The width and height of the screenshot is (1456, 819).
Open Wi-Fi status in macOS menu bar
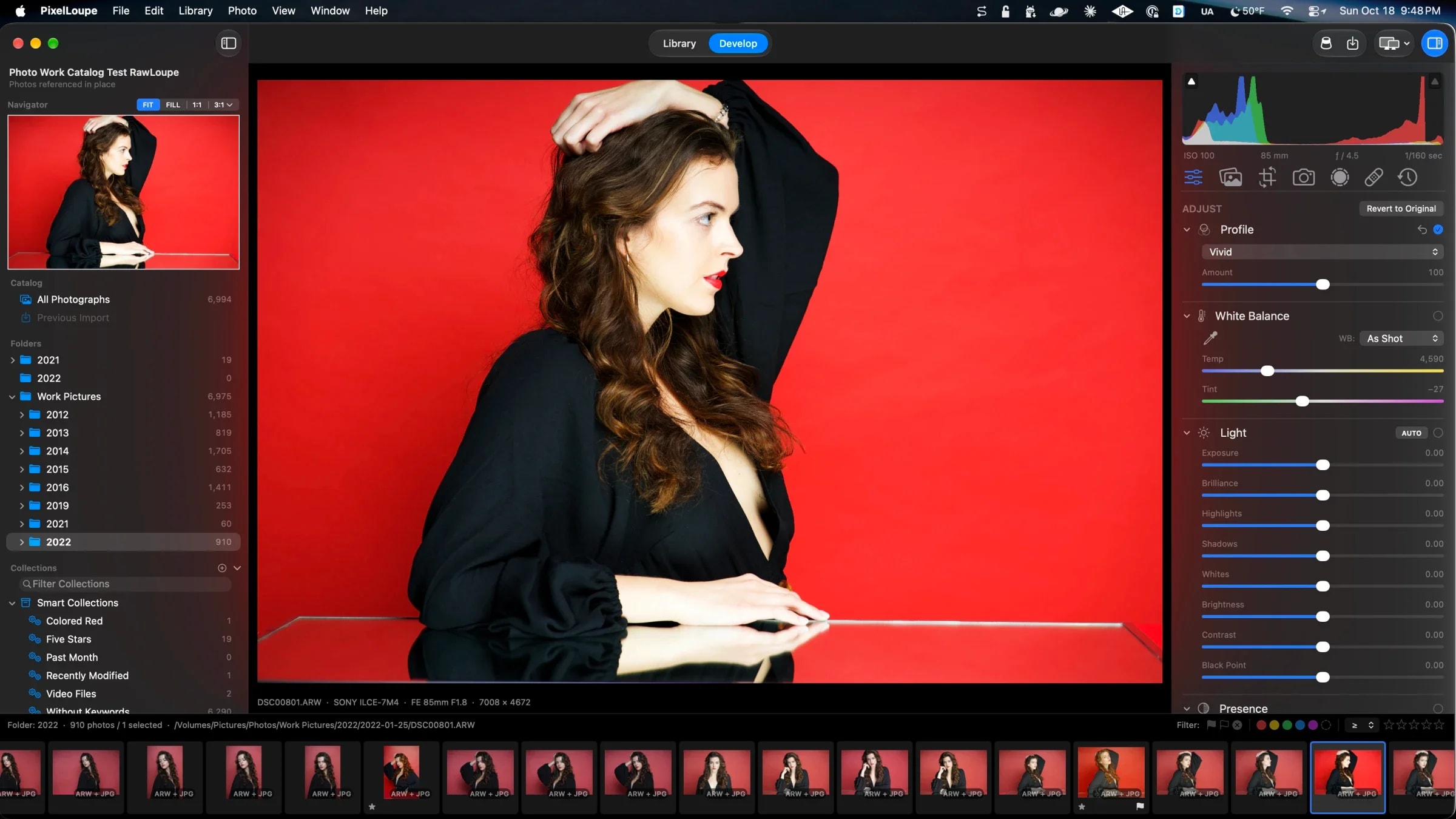(x=1287, y=11)
